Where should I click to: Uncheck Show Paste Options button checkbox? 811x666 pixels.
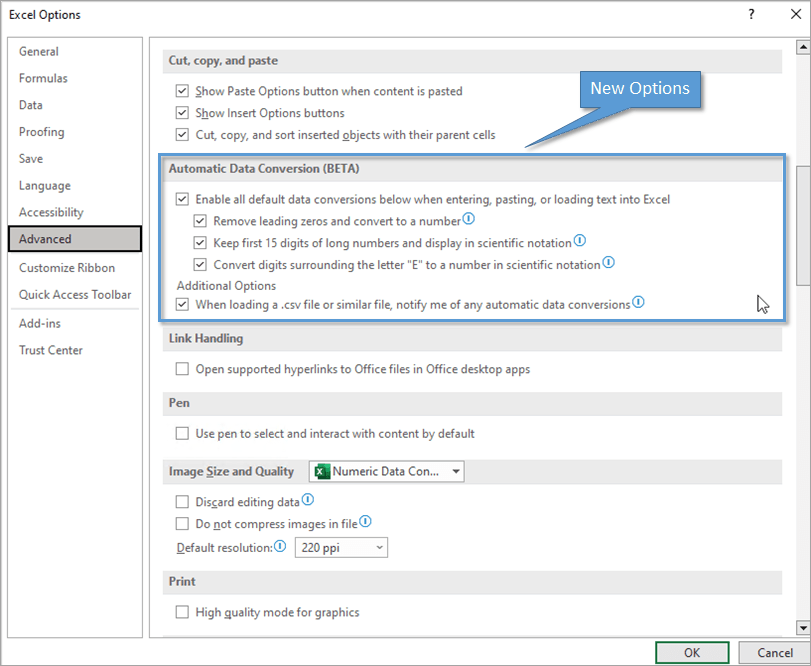(x=182, y=91)
